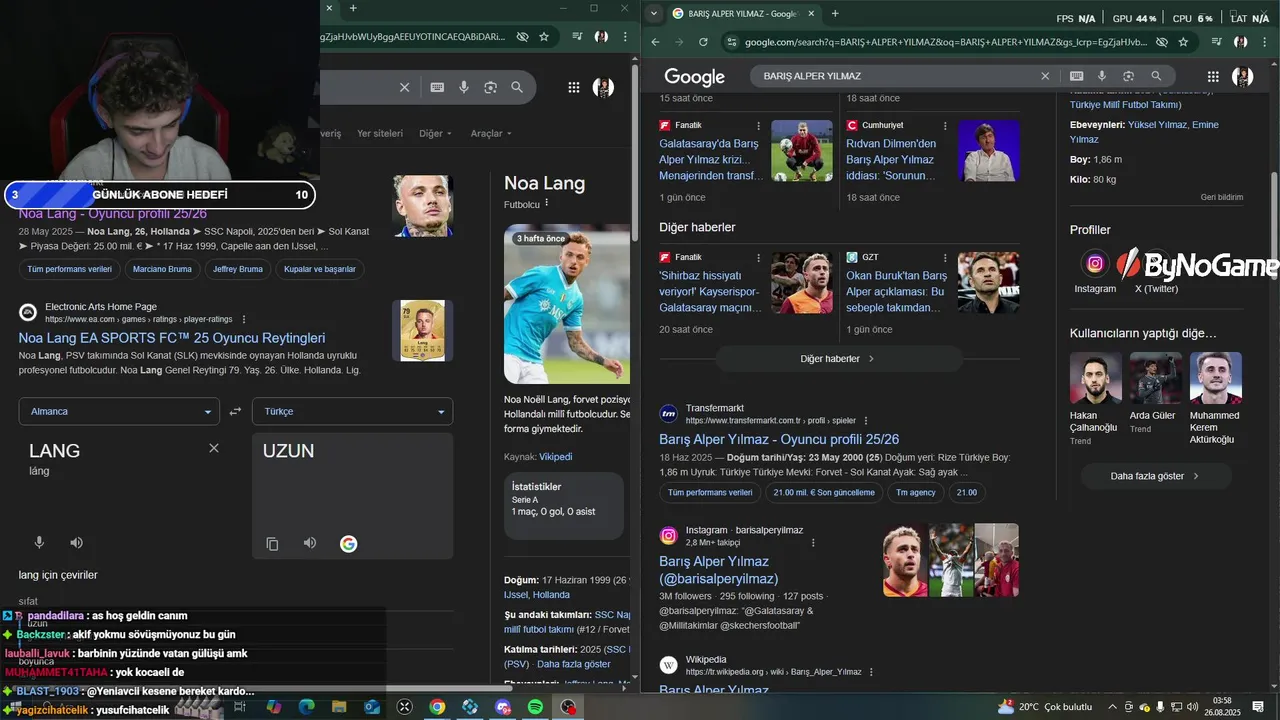Submit search using left window magnifier

[517, 87]
